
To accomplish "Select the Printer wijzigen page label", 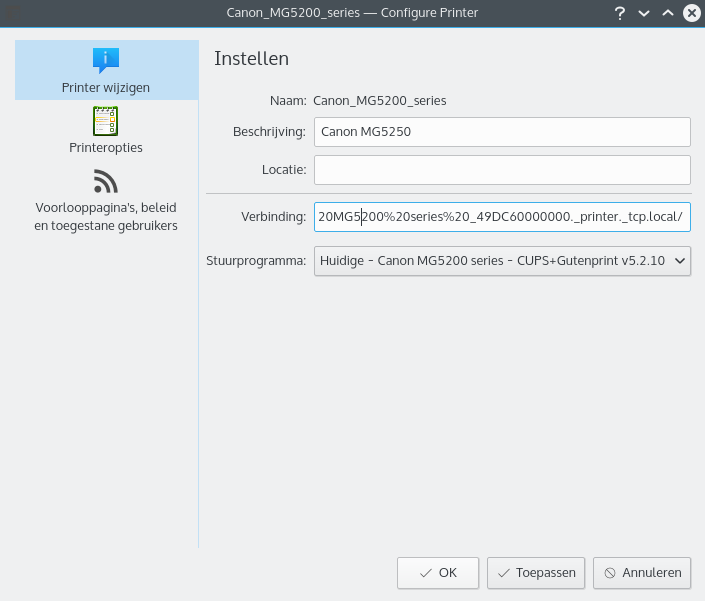I will tap(106, 87).
